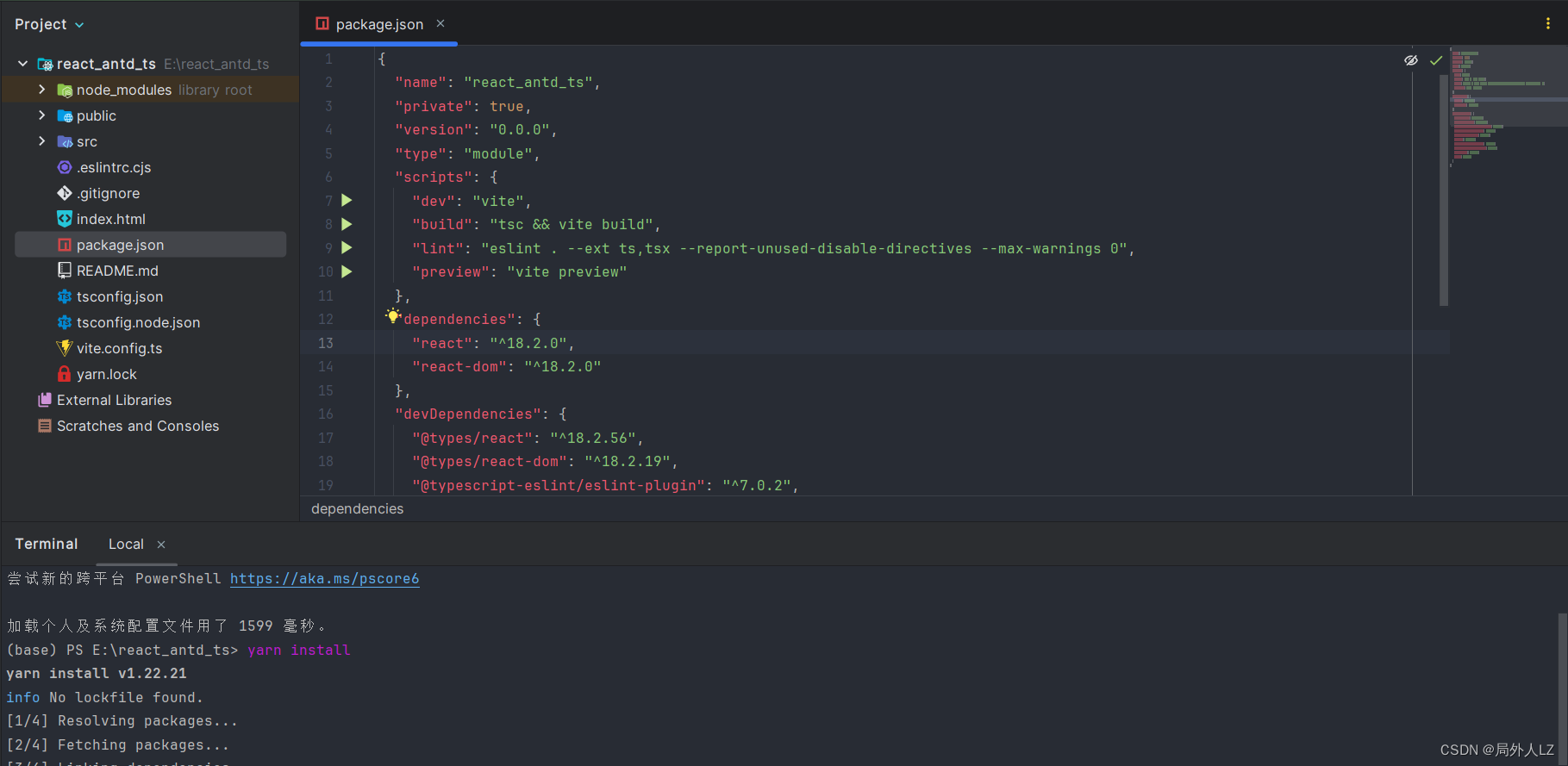1568x766 pixels.
Task: Run the build script gutter icon
Action: [347, 224]
